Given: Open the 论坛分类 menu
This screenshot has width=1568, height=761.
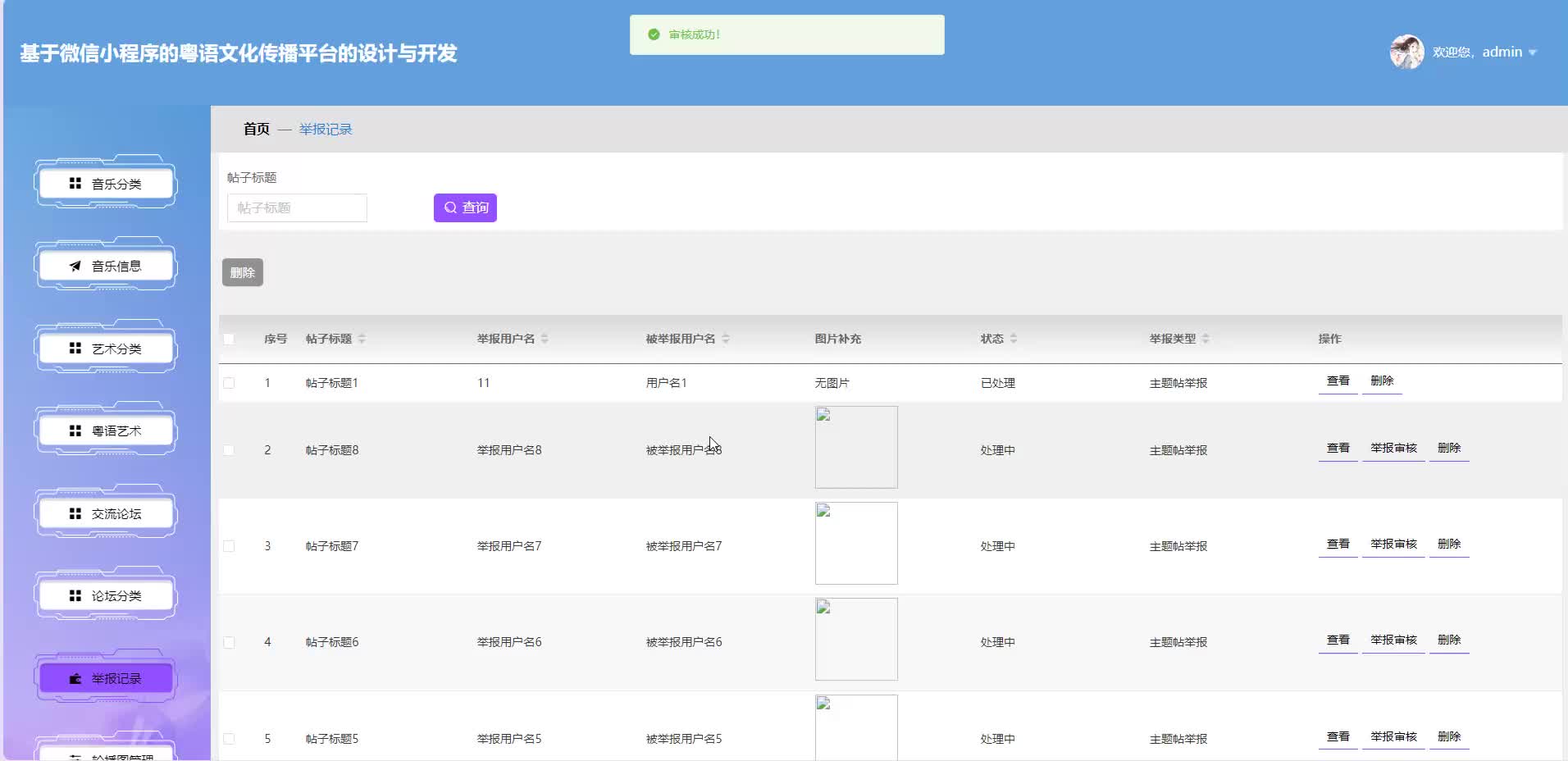Looking at the screenshot, I should (x=106, y=595).
